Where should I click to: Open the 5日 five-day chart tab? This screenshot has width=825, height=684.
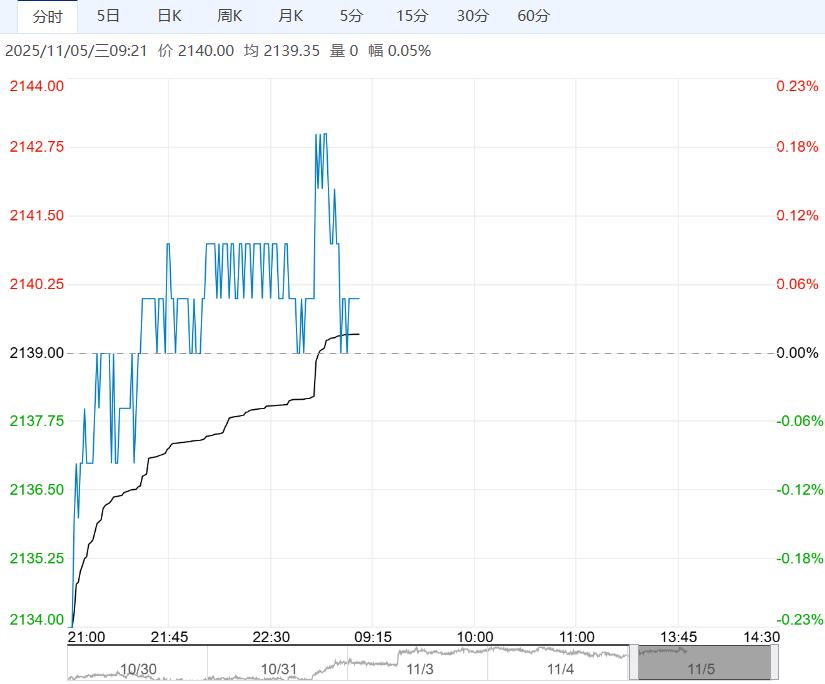coord(109,16)
